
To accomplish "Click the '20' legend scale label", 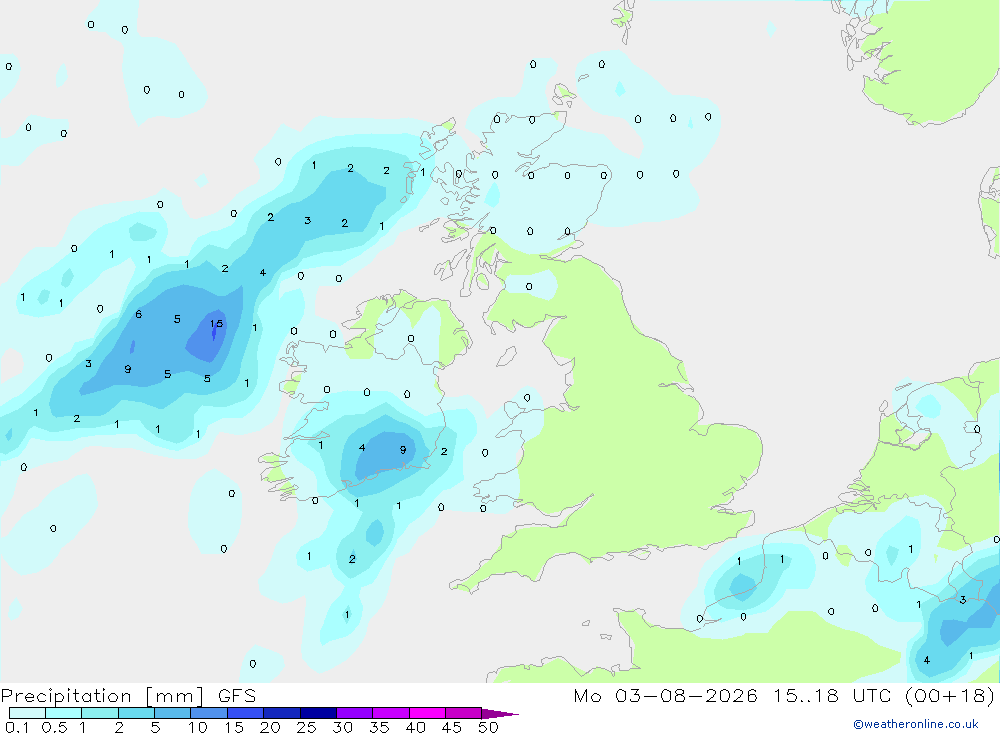I will [270, 727].
